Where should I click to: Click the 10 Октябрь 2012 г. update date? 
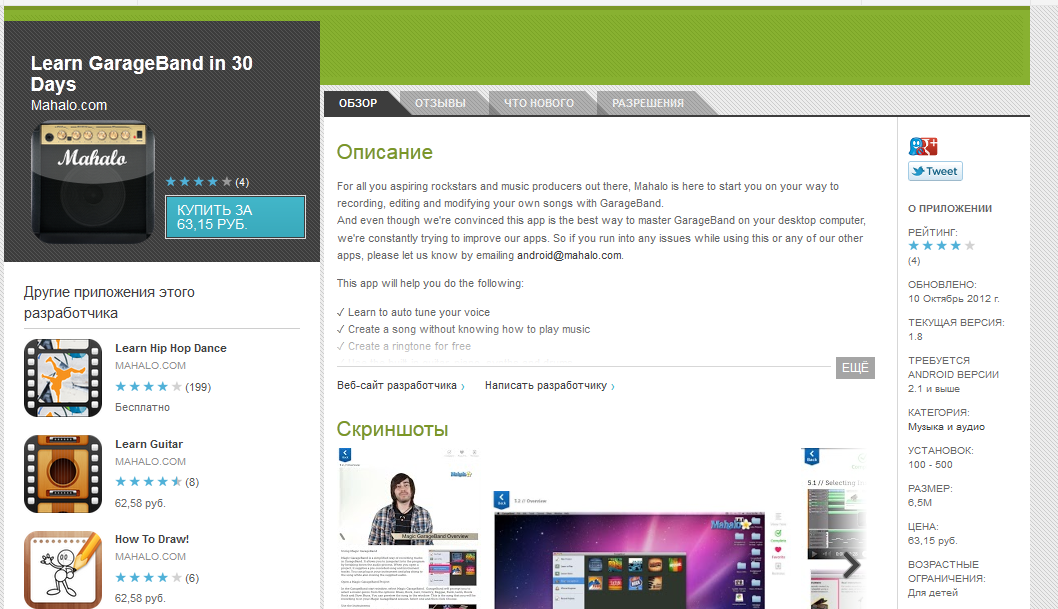pos(953,299)
